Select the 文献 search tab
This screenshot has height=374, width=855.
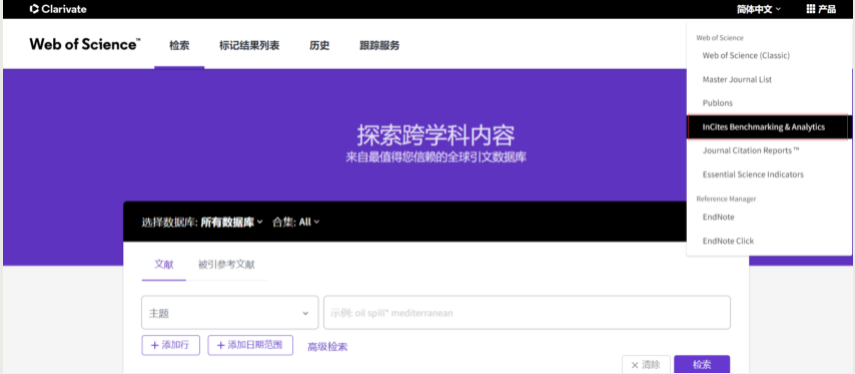164,265
